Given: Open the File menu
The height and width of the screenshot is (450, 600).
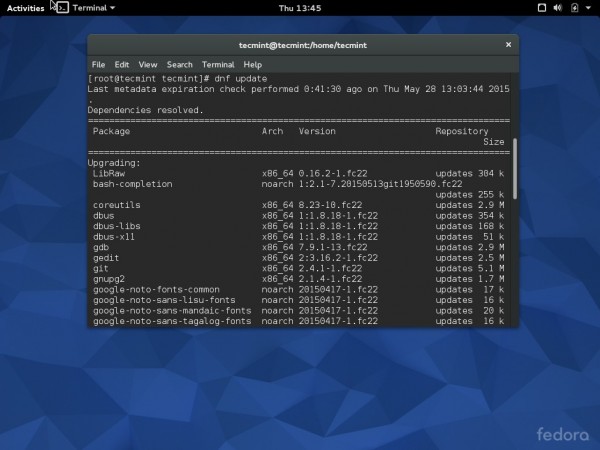Looking at the screenshot, I should tap(98, 64).
